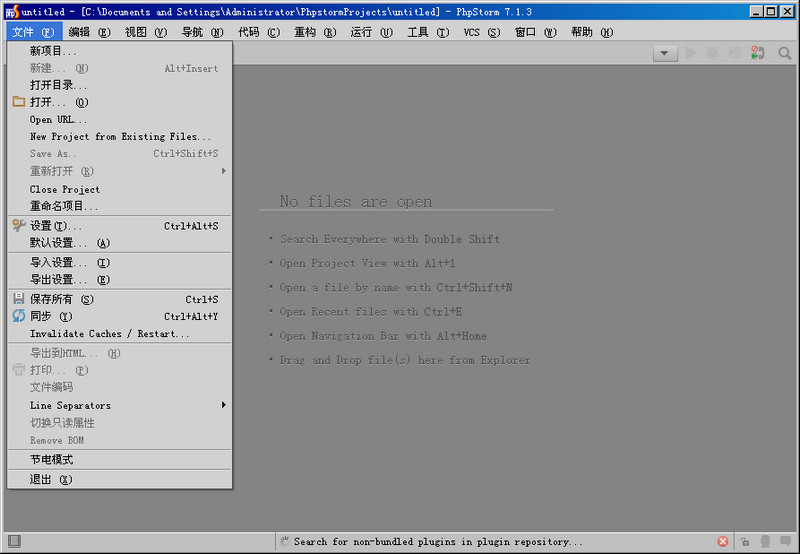
Task: Toggle 节电模式 power save mode
Action: coord(120,459)
